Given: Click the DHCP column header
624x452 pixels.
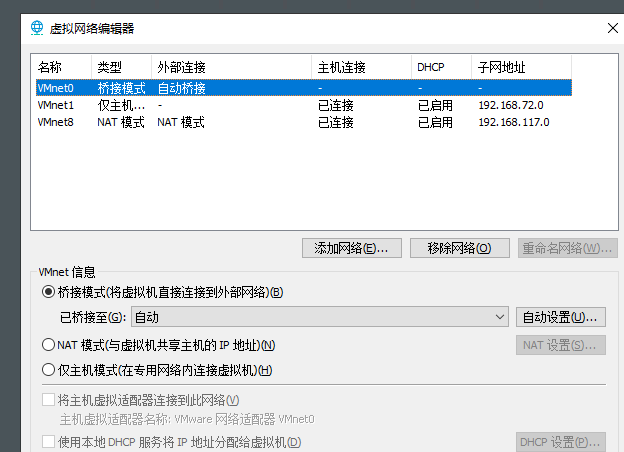Looking at the screenshot, I should (x=441, y=67).
